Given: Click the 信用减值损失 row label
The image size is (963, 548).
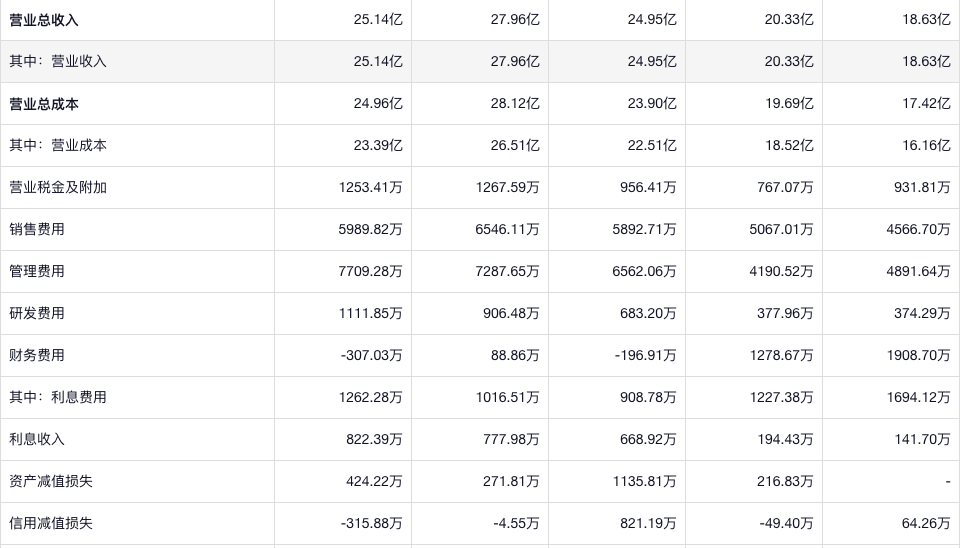Looking at the screenshot, I should [51, 523].
